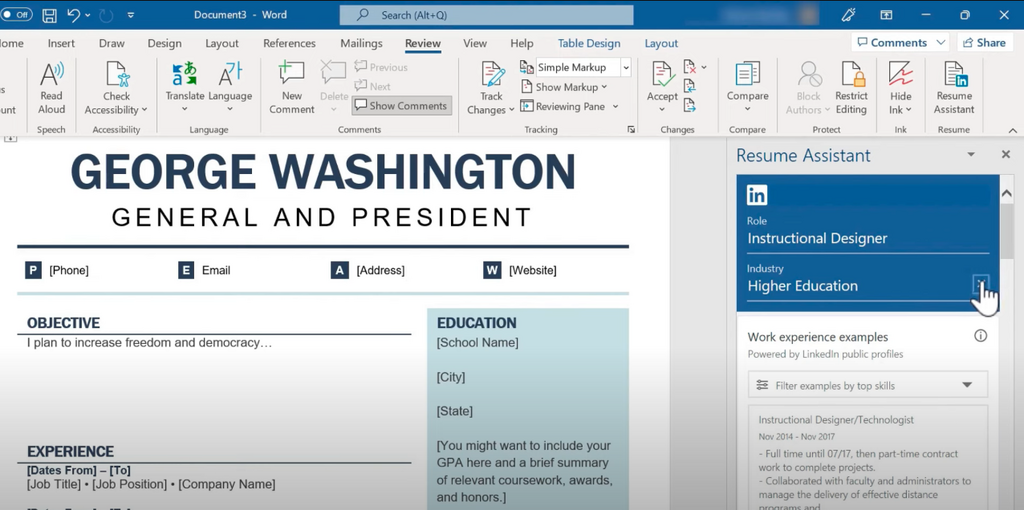Toggle the AutoSave switch
Viewport: 1024px width, 510px height.
click(x=17, y=15)
